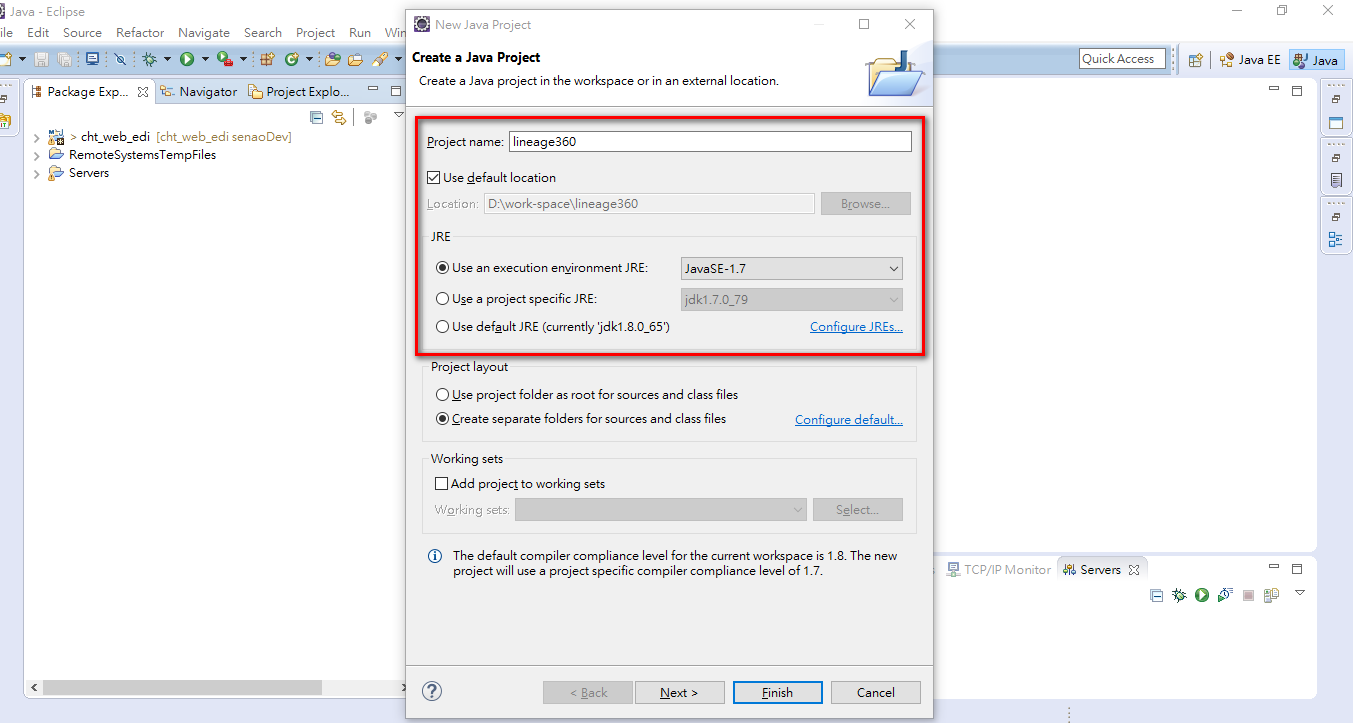Start Debug with the bug toolbar icon

point(149,59)
